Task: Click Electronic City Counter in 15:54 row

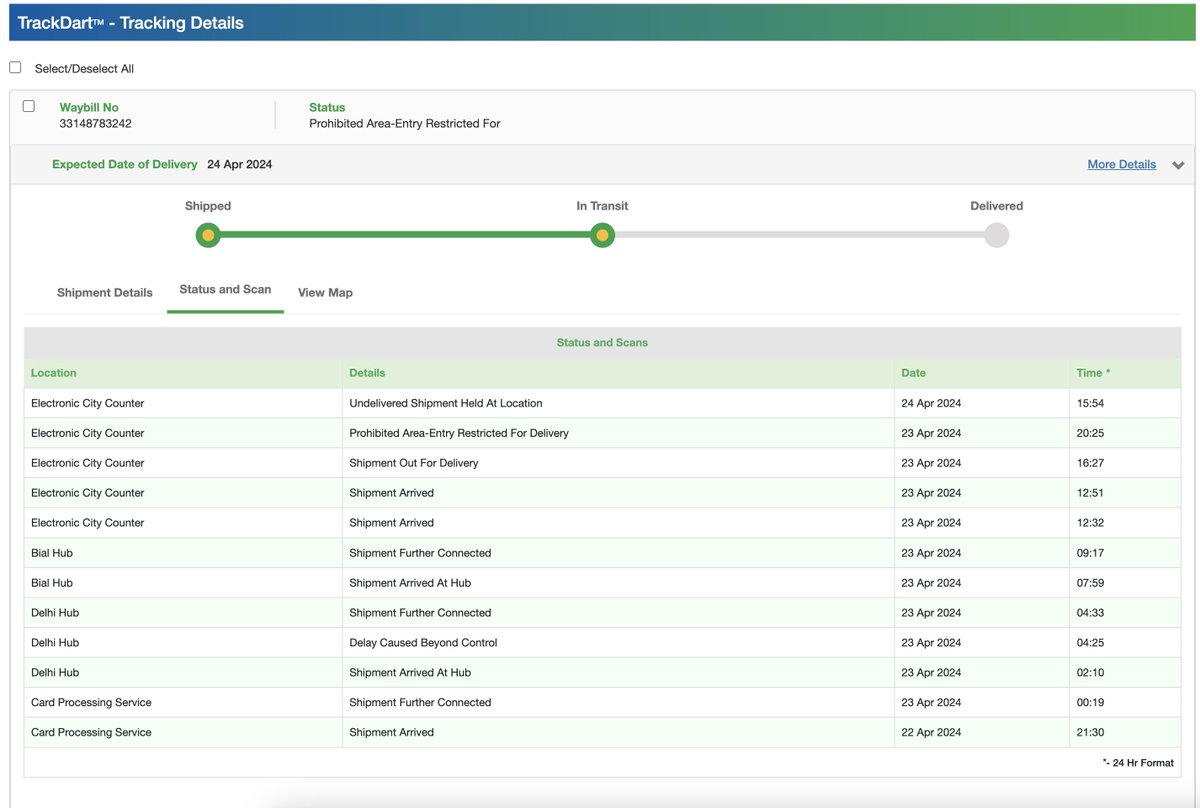Action: (87, 403)
